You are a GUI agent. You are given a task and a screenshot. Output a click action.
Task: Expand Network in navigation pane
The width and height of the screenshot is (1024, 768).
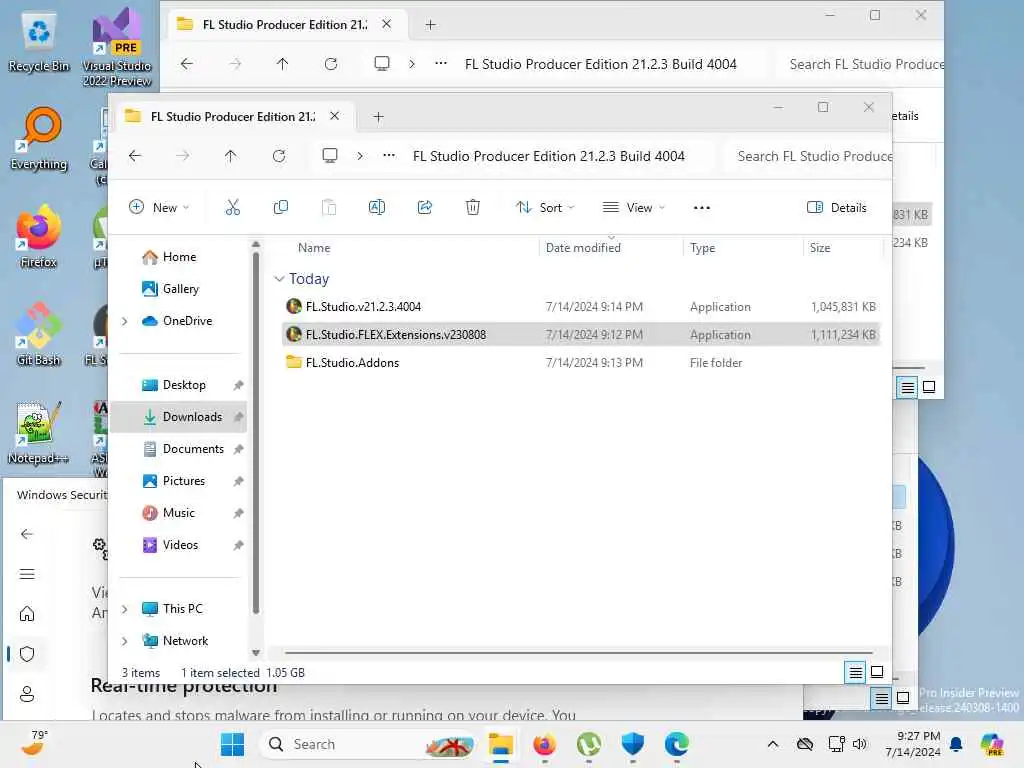pos(125,641)
